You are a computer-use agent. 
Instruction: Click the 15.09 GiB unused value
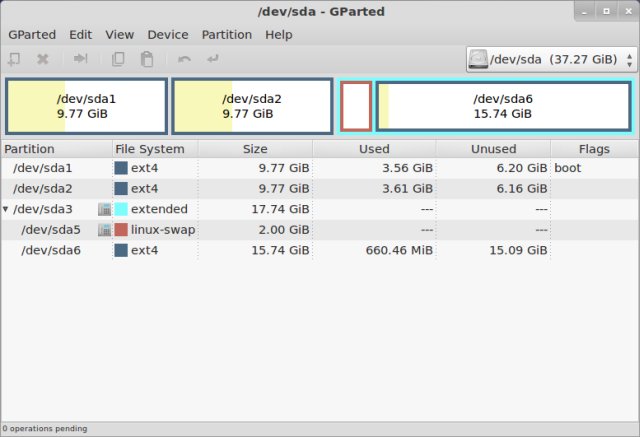(518, 250)
